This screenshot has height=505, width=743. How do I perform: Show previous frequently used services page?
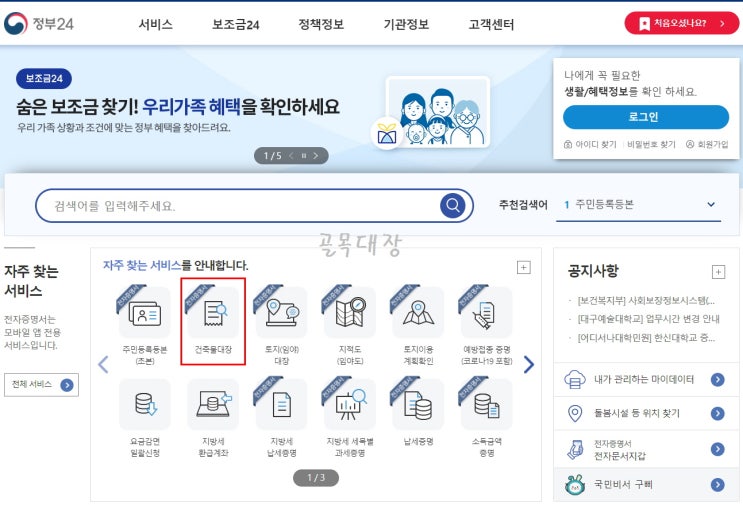point(103,364)
